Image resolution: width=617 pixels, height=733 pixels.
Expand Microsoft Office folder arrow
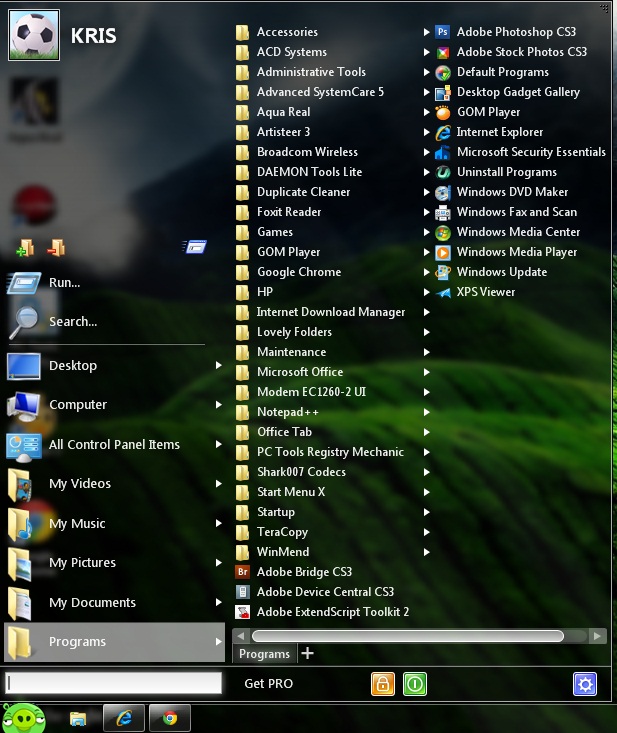coord(426,372)
